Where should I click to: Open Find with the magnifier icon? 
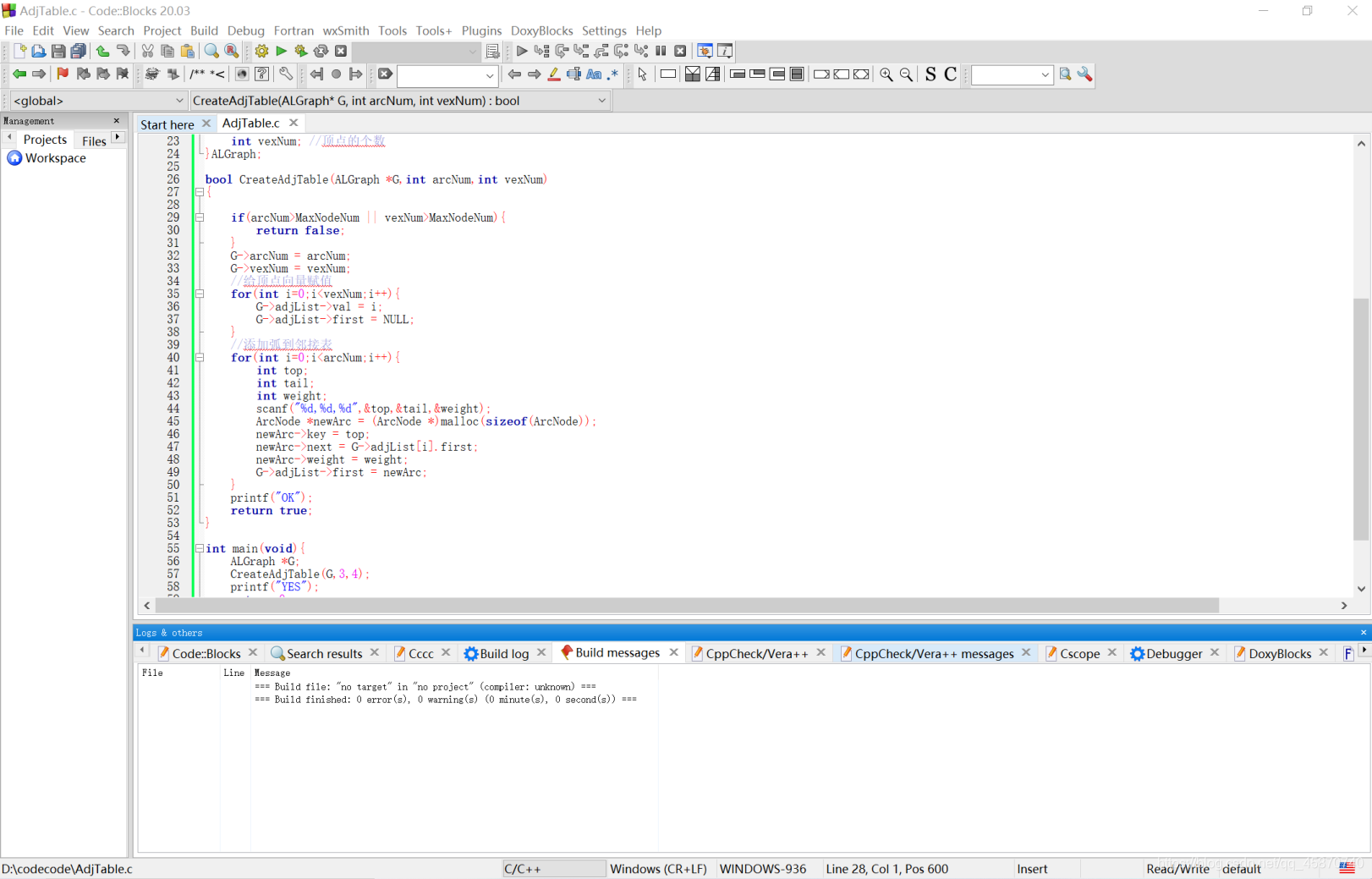(x=211, y=52)
